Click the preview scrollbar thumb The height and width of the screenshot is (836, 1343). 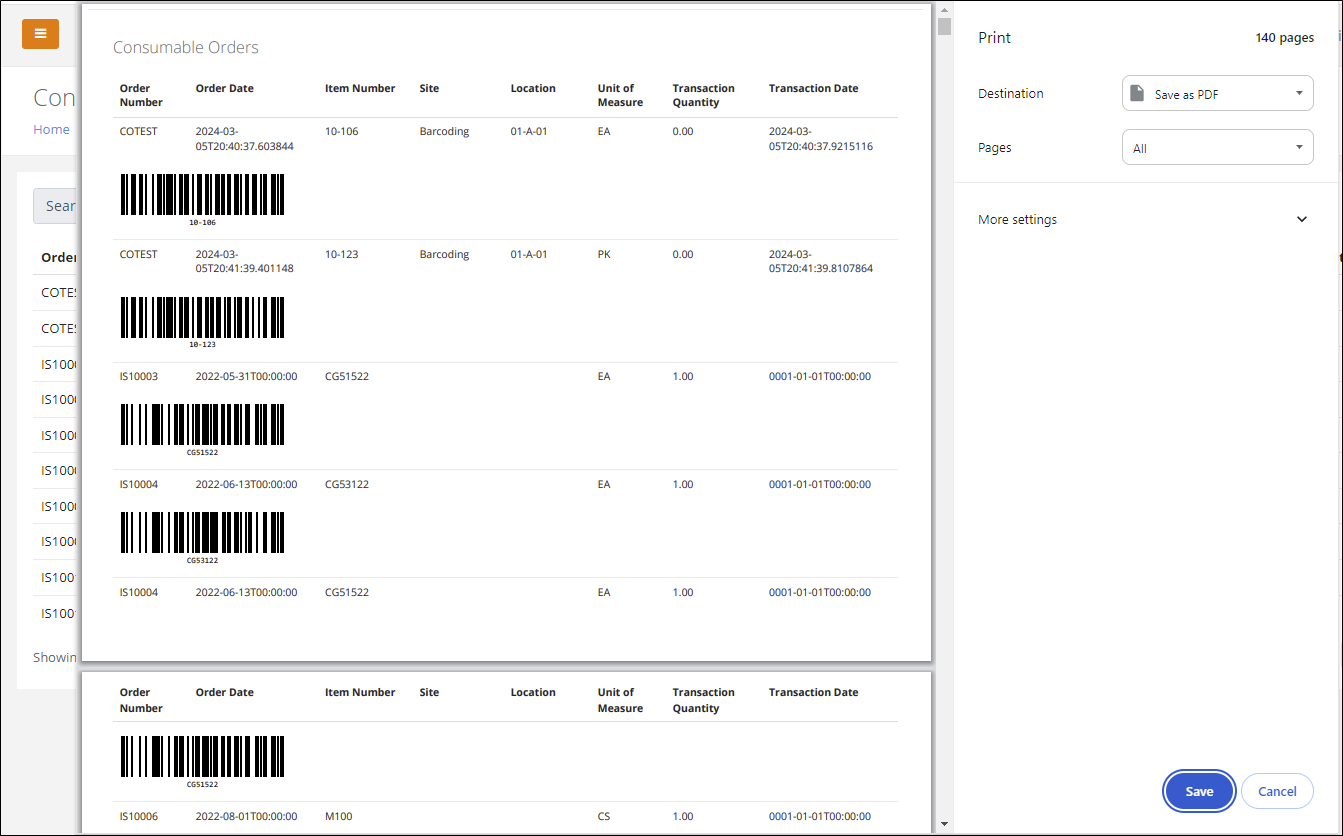[944, 26]
